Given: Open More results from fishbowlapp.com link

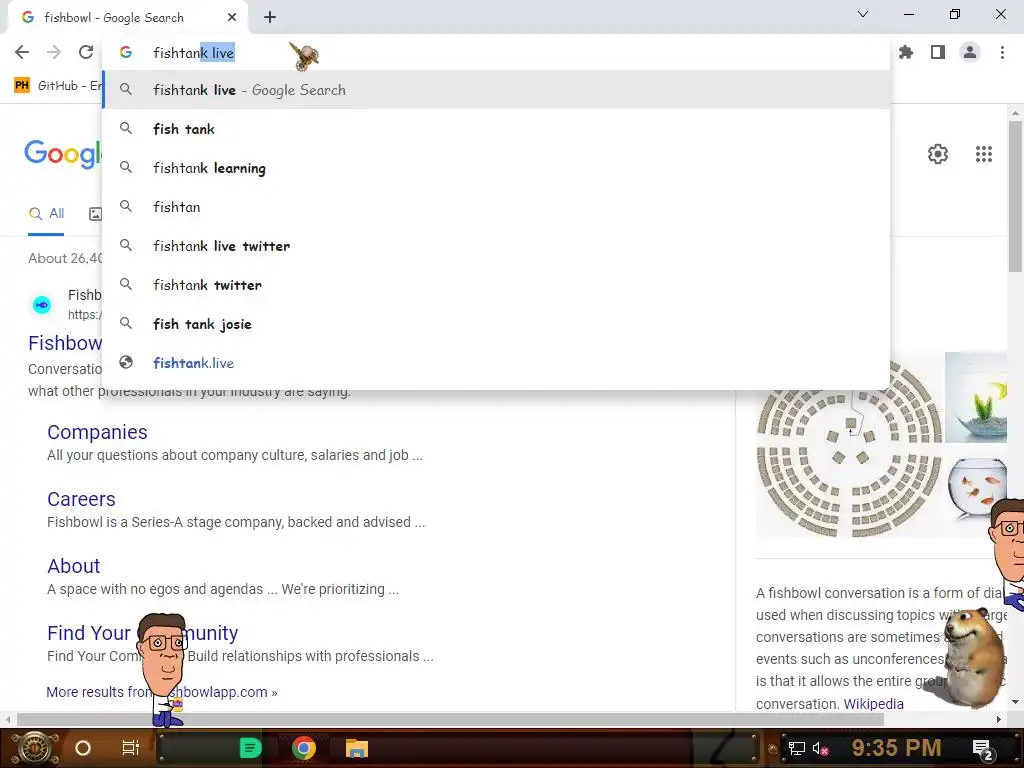Looking at the screenshot, I should coord(162,692).
